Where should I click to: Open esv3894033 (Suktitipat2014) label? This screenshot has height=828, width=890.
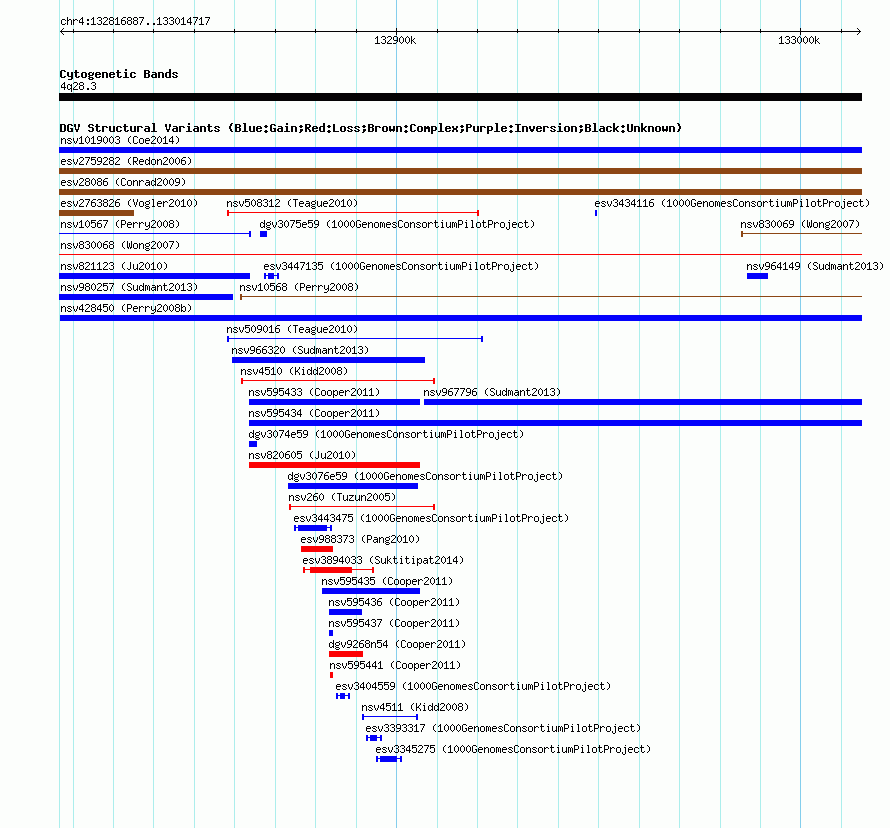383,560
